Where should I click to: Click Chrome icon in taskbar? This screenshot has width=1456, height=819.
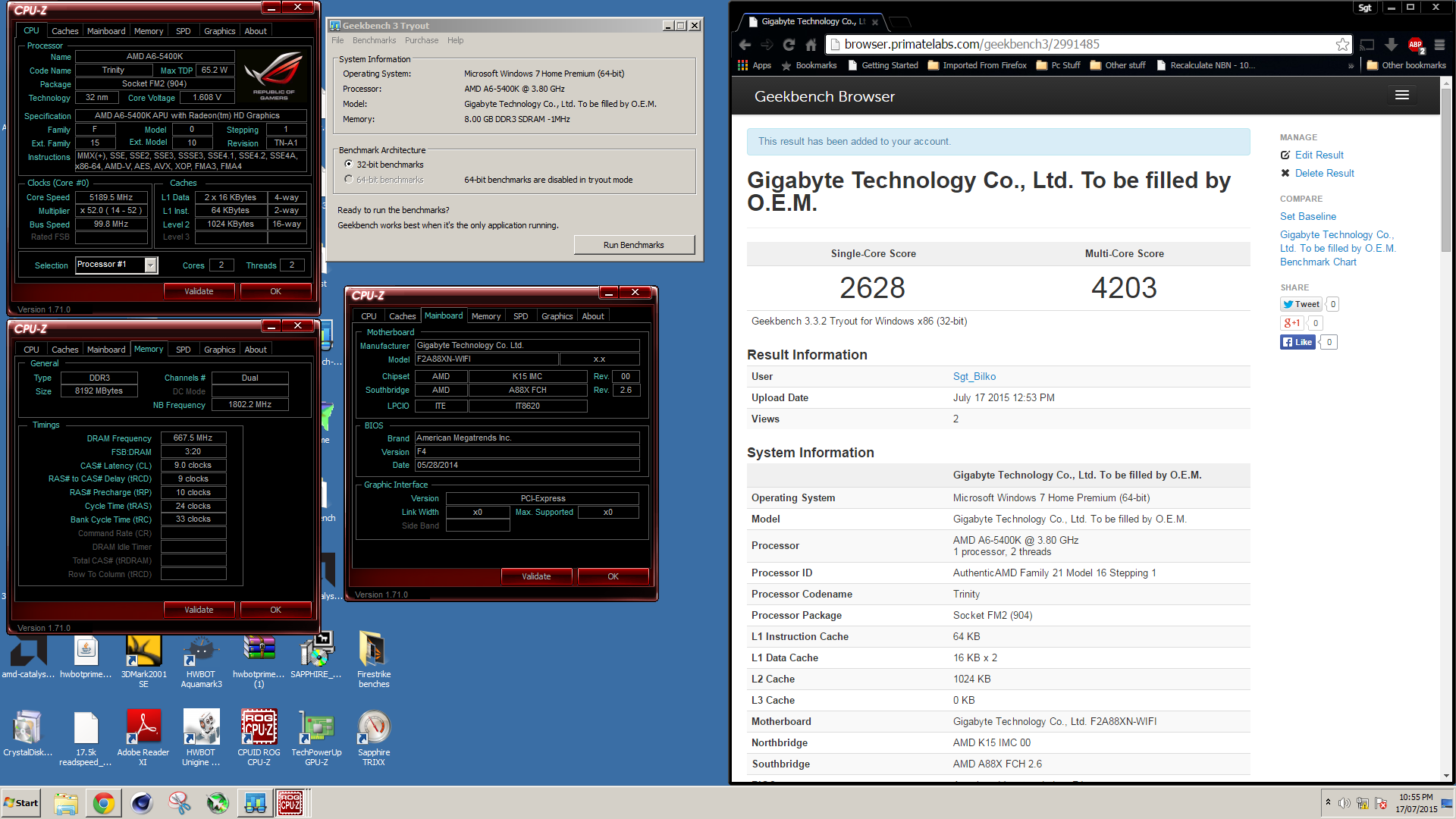click(x=104, y=803)
